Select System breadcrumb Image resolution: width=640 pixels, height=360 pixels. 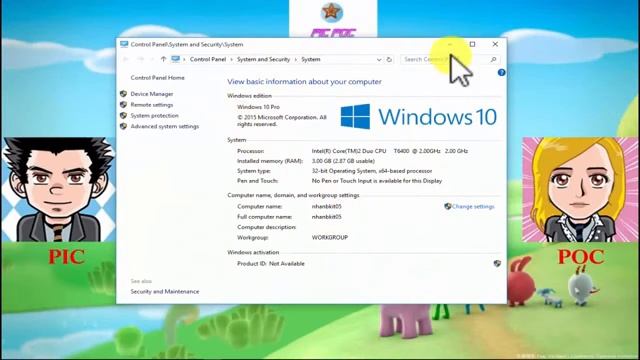tap(311, 59)
